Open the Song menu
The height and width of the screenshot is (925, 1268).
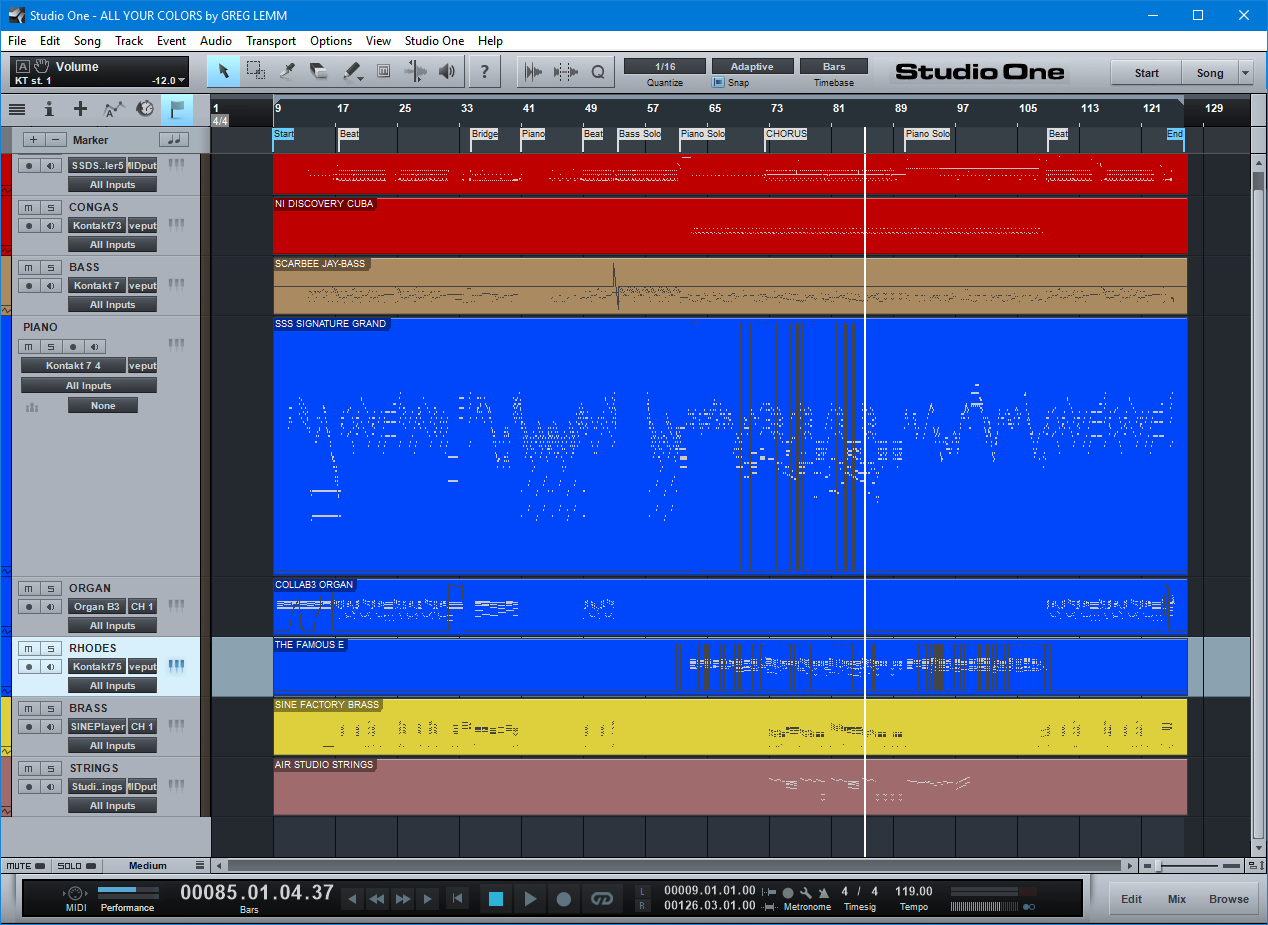(87, 41)
